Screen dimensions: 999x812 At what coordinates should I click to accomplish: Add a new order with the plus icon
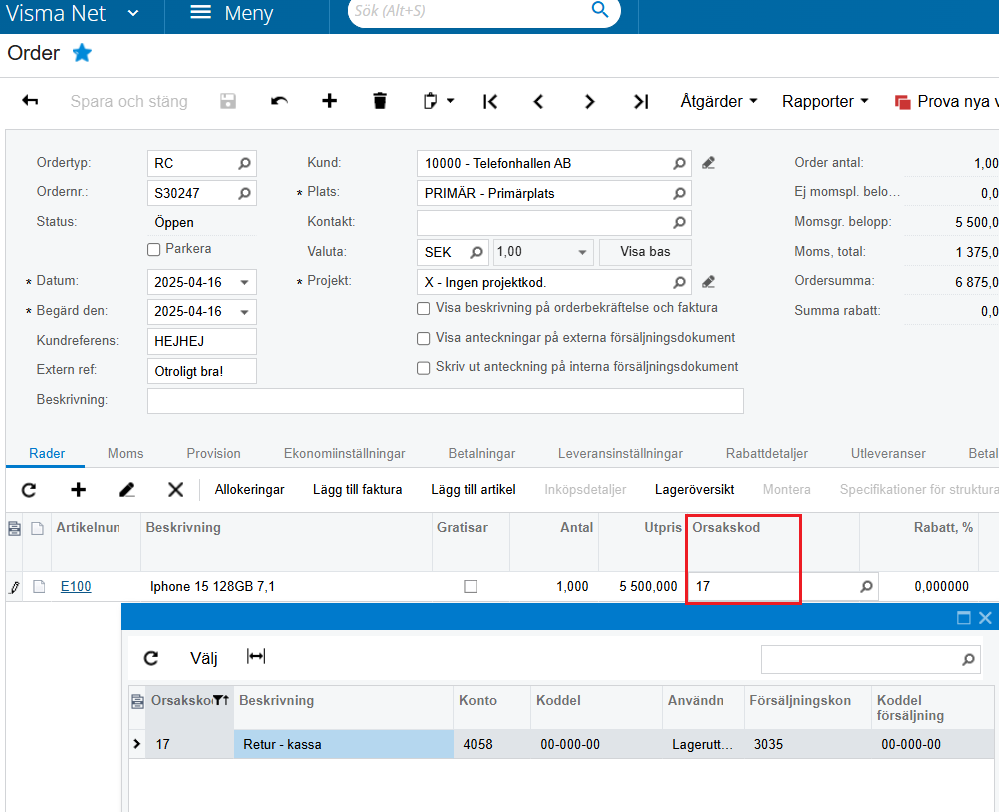point(329,101)
